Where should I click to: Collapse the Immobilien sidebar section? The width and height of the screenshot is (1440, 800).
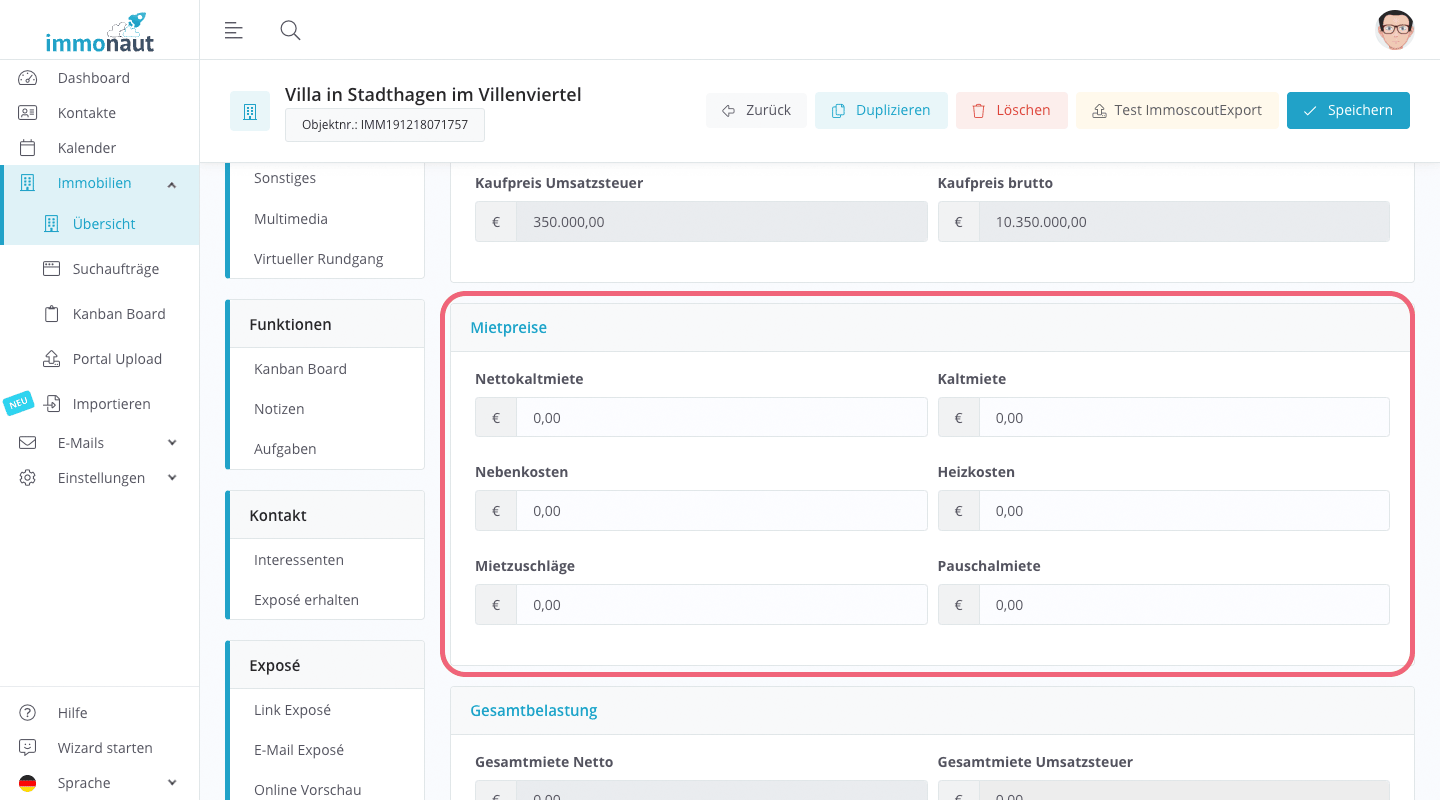click(x=172, y=184)
